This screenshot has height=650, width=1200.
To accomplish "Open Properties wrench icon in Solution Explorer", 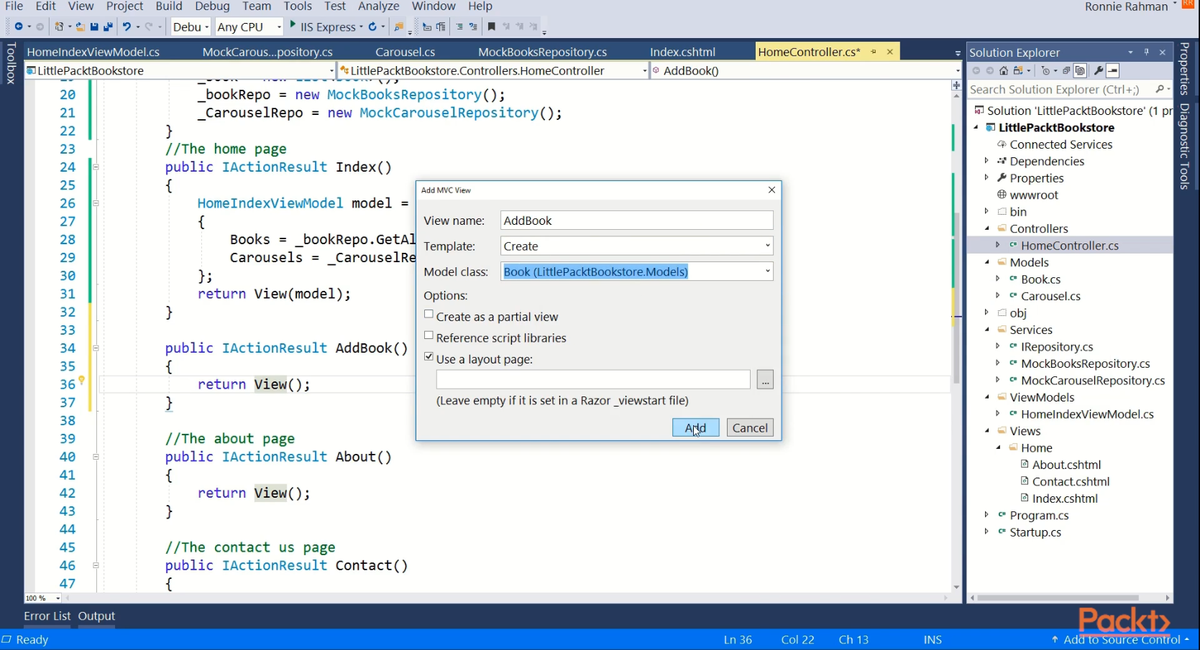I will coord(1098,71).
